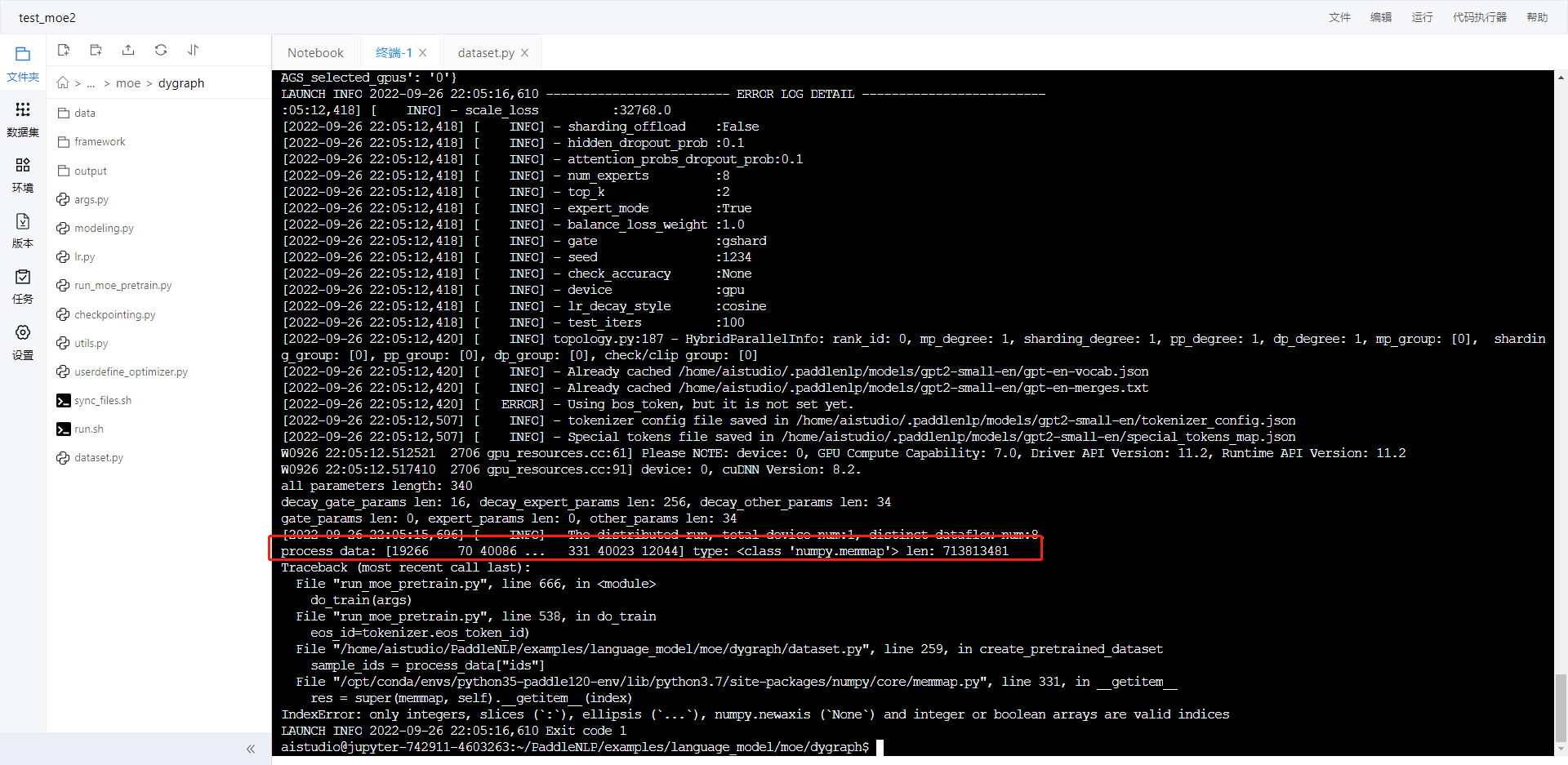Screen dimensions: 1568x765
Task: Create a new folder with the folder-add icon
Action: [x=96, y=50]
